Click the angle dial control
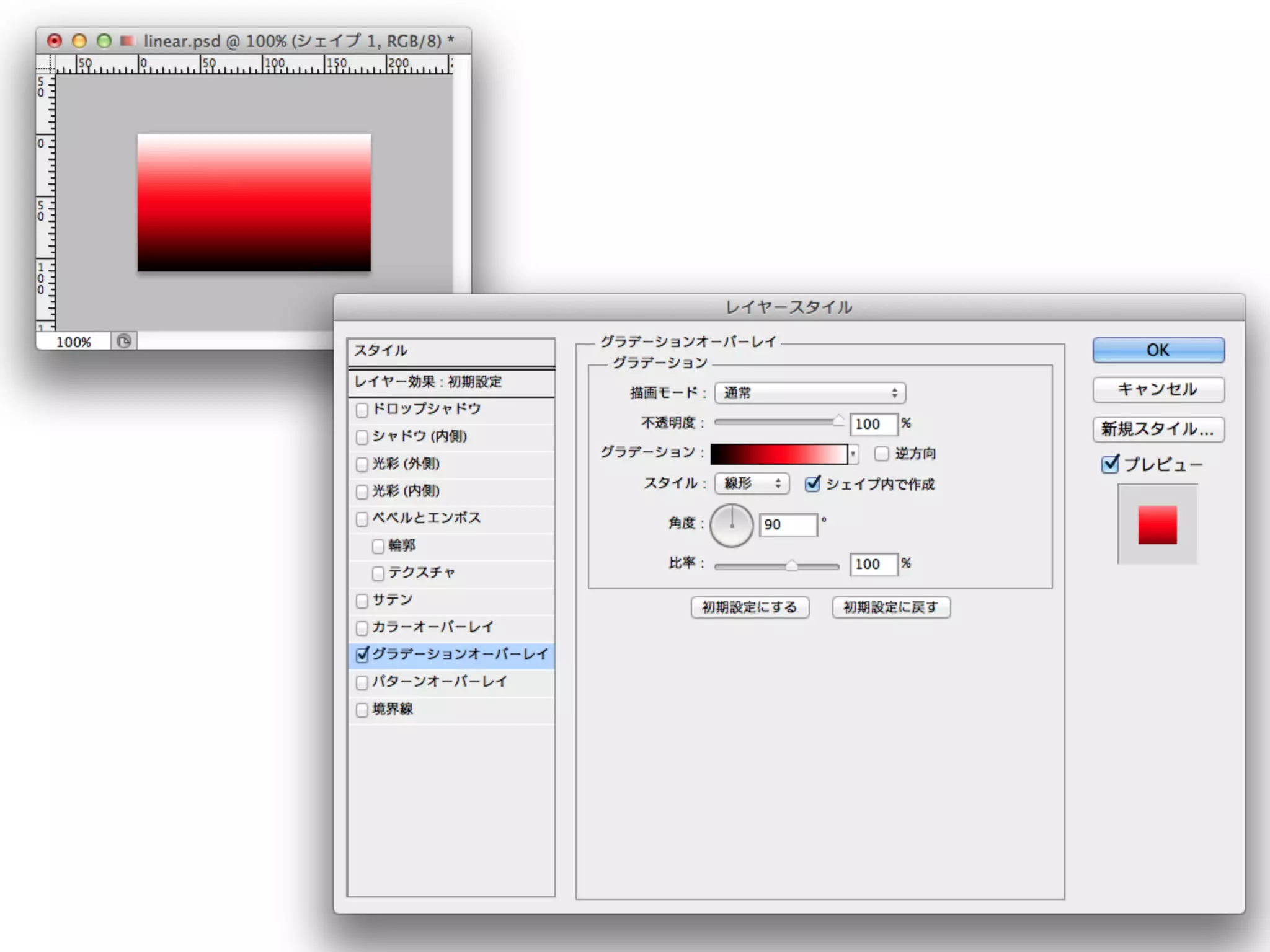The height and width of the screenshot is (952, 1270). click(732, 526)
